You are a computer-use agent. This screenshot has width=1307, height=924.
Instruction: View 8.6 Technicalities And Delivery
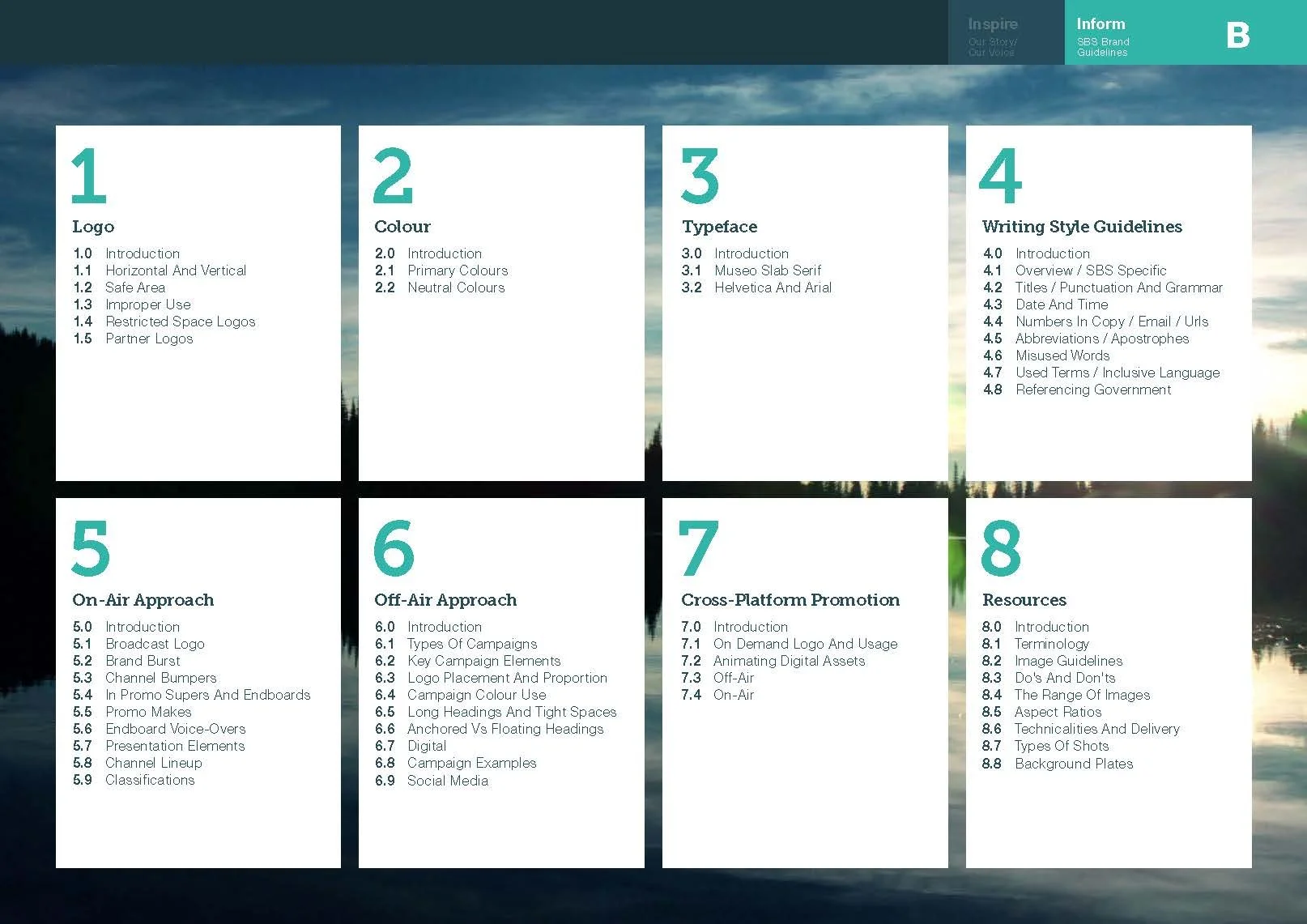(x=1081, y=729)
